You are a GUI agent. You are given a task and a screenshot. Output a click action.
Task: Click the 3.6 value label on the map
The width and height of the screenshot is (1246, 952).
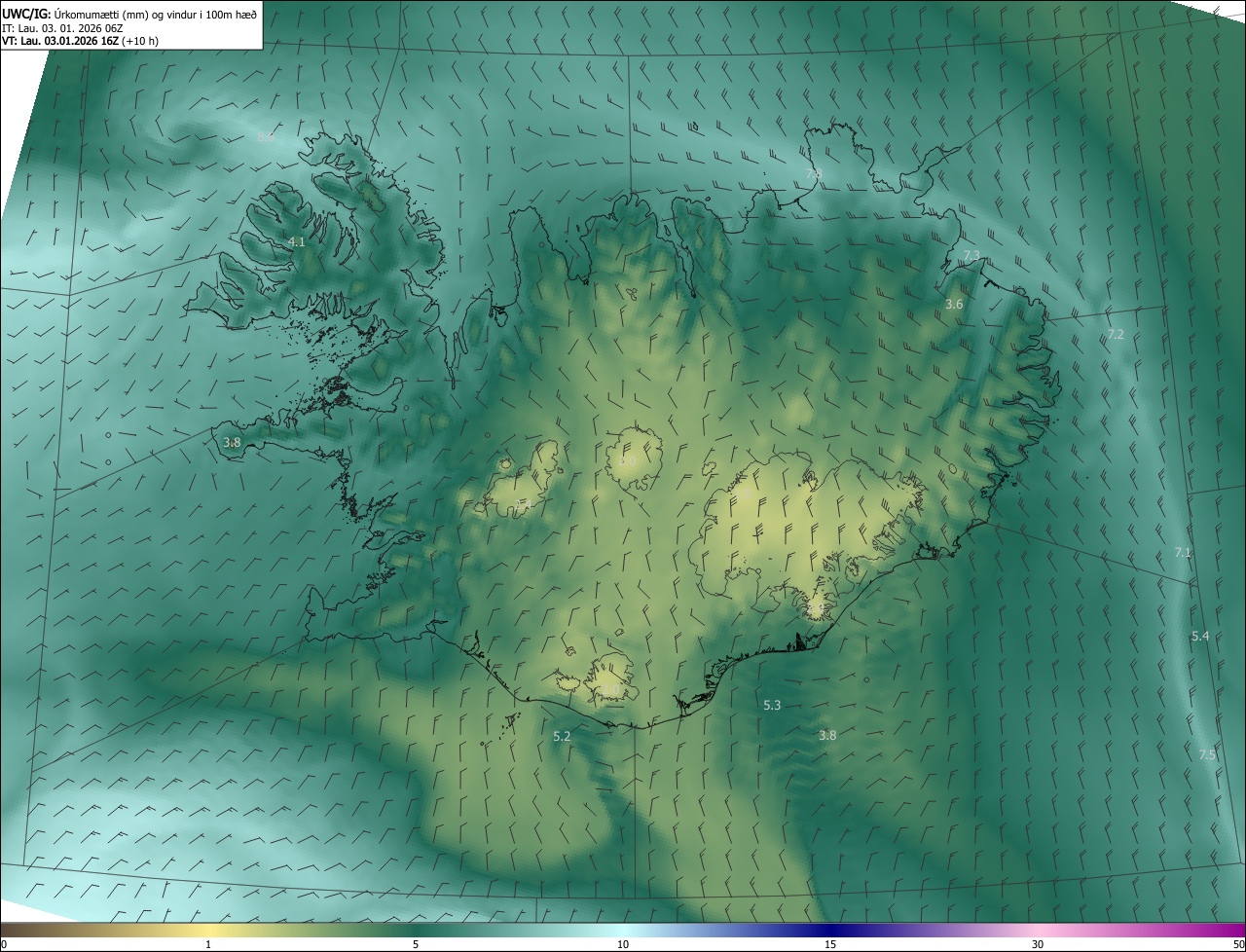pos(954,305)
